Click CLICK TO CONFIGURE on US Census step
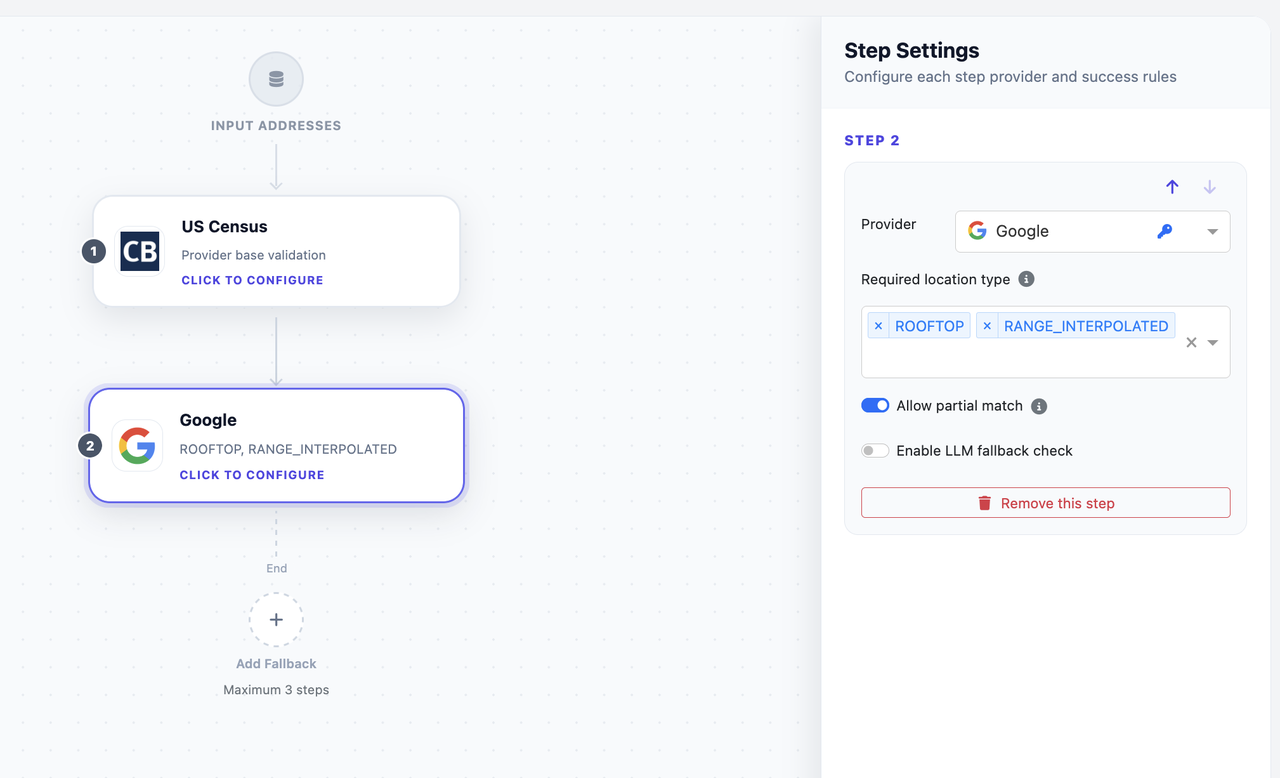Viewport: 1280px width, 778px height. (x=251, y=280)
